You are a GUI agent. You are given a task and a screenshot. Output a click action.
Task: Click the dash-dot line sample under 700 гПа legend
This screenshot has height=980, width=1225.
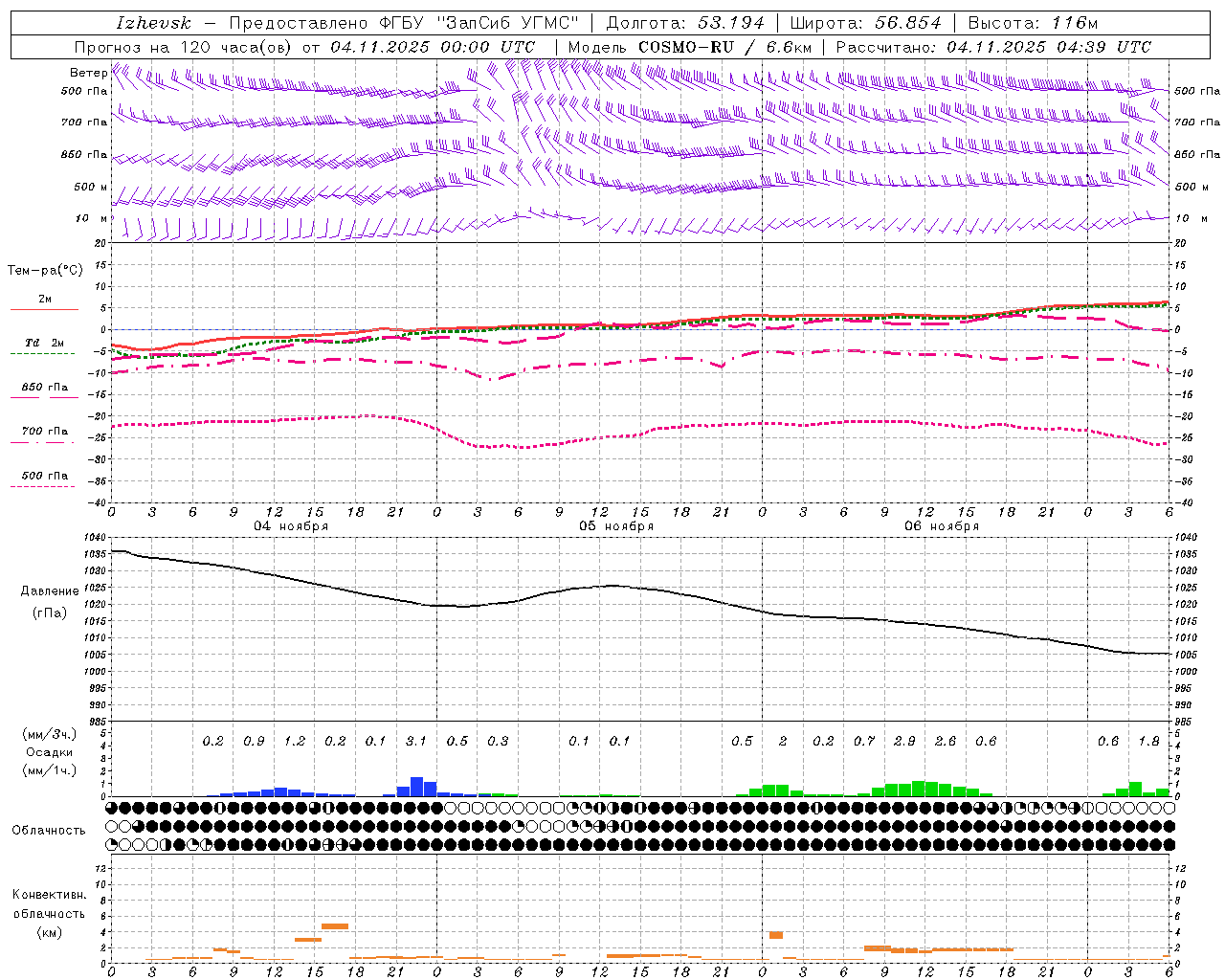(44, 442)
